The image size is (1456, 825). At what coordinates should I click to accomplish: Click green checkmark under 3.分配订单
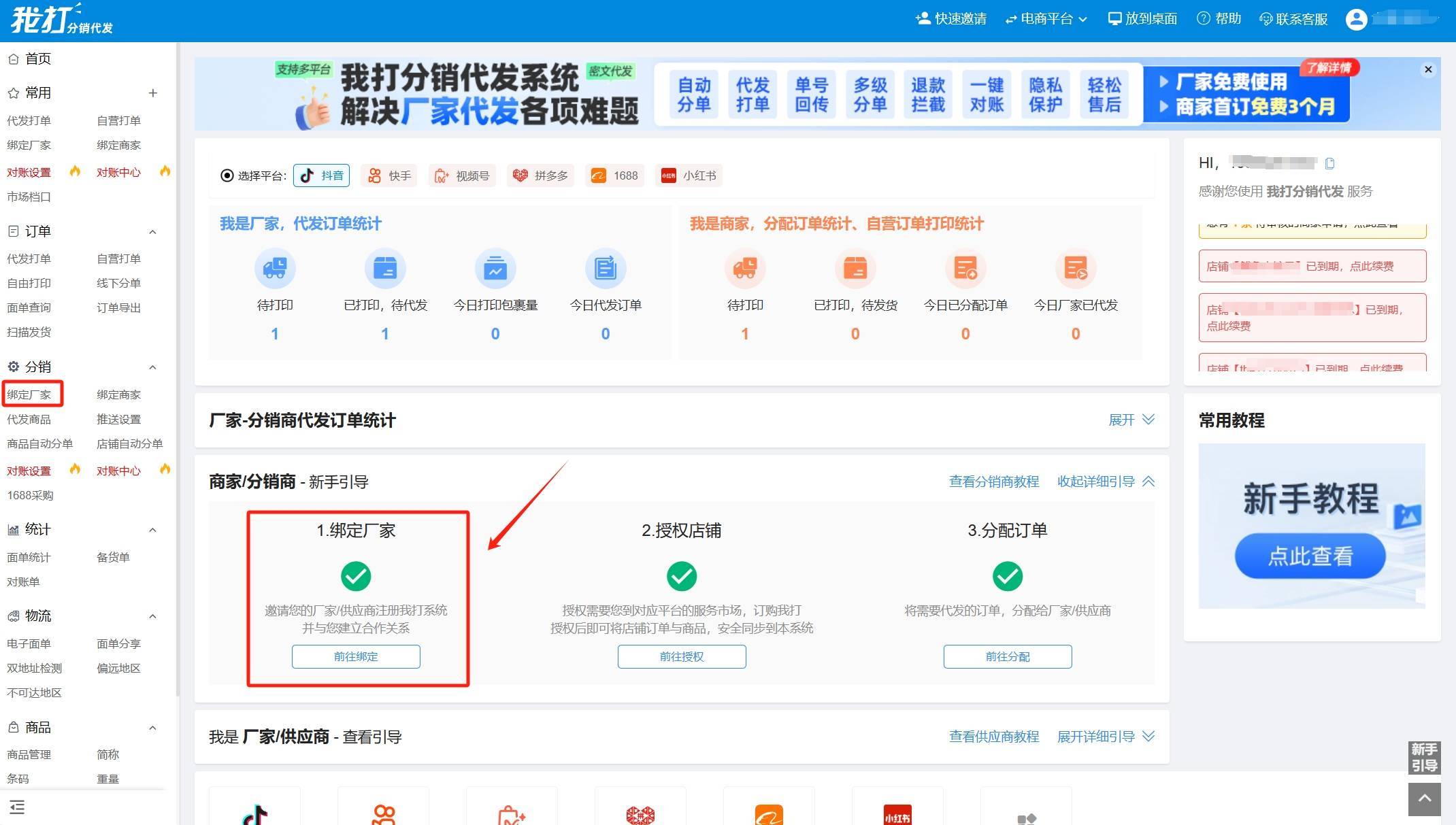1008,577
